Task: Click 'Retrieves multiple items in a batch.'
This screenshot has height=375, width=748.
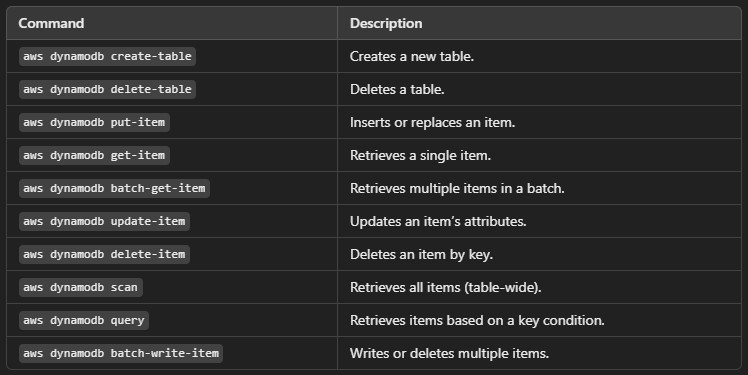Action: (457, 188)
